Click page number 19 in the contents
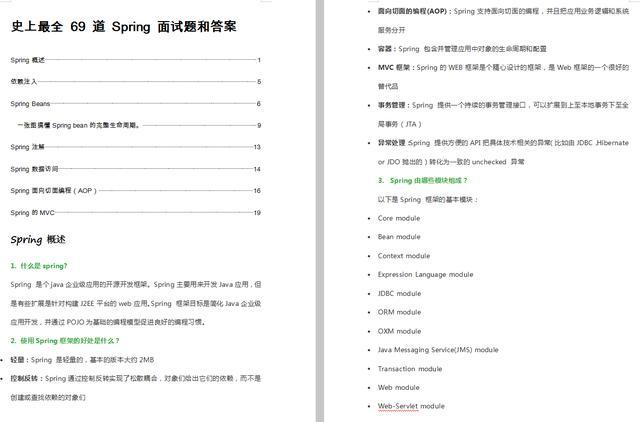 coord(257,213)
